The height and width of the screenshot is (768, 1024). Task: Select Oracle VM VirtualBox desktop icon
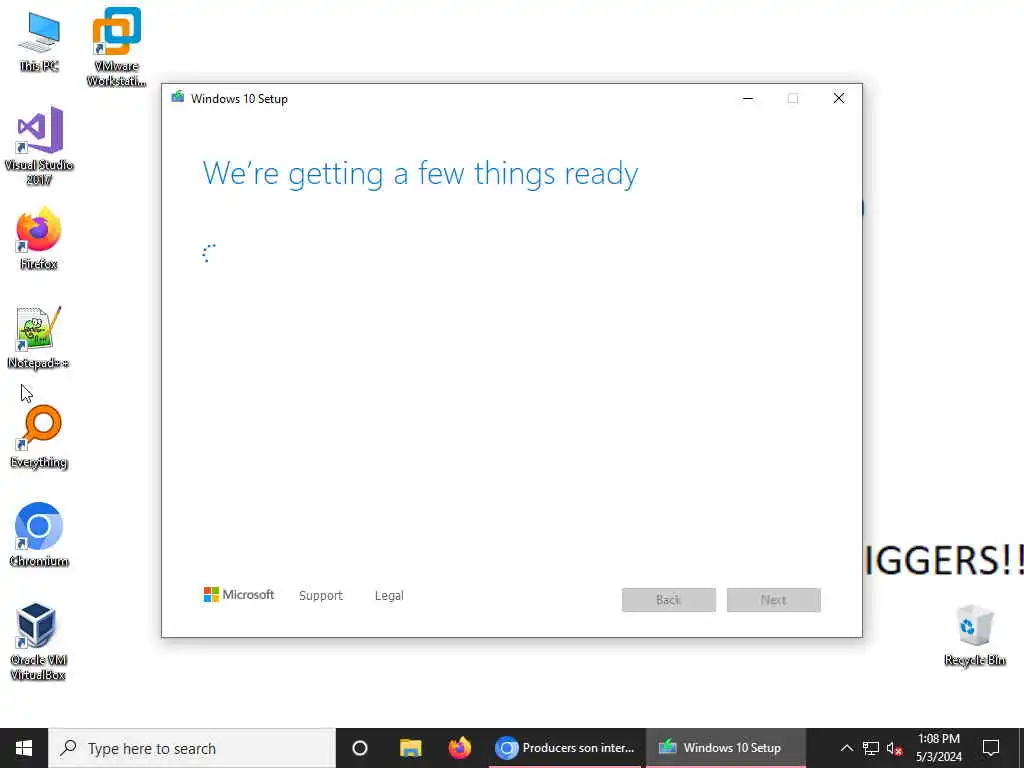tap(39, 641)
